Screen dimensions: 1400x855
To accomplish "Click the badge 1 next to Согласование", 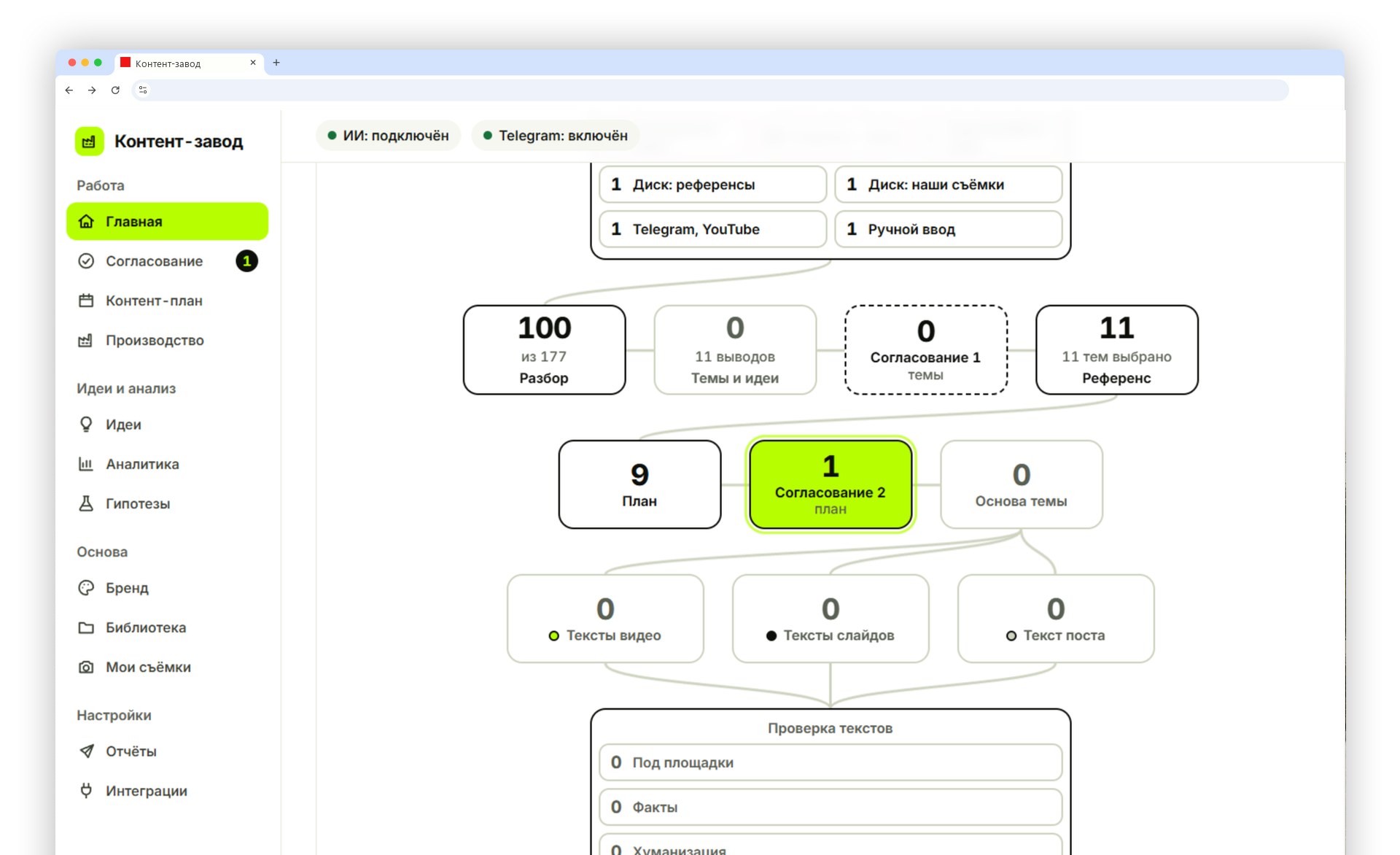I will (246, 261).
